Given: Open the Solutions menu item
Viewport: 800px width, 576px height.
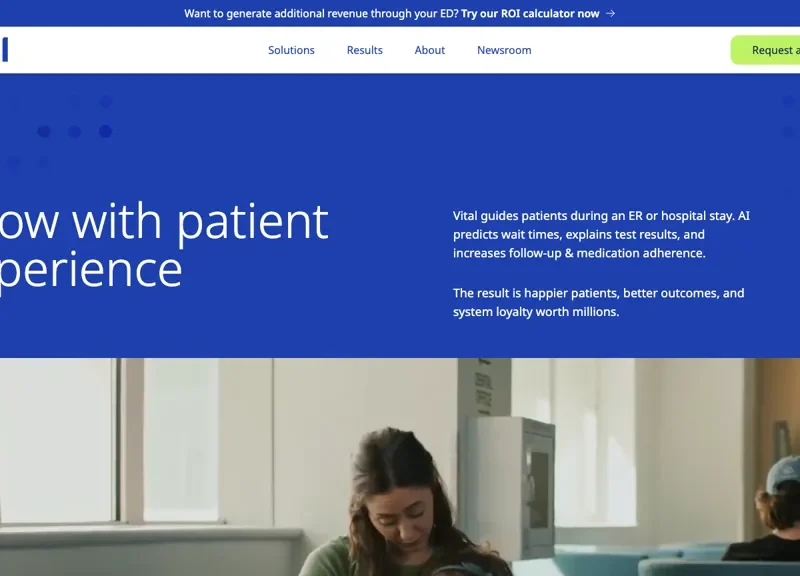Looking at the screenshot, I should coord(291,50).
